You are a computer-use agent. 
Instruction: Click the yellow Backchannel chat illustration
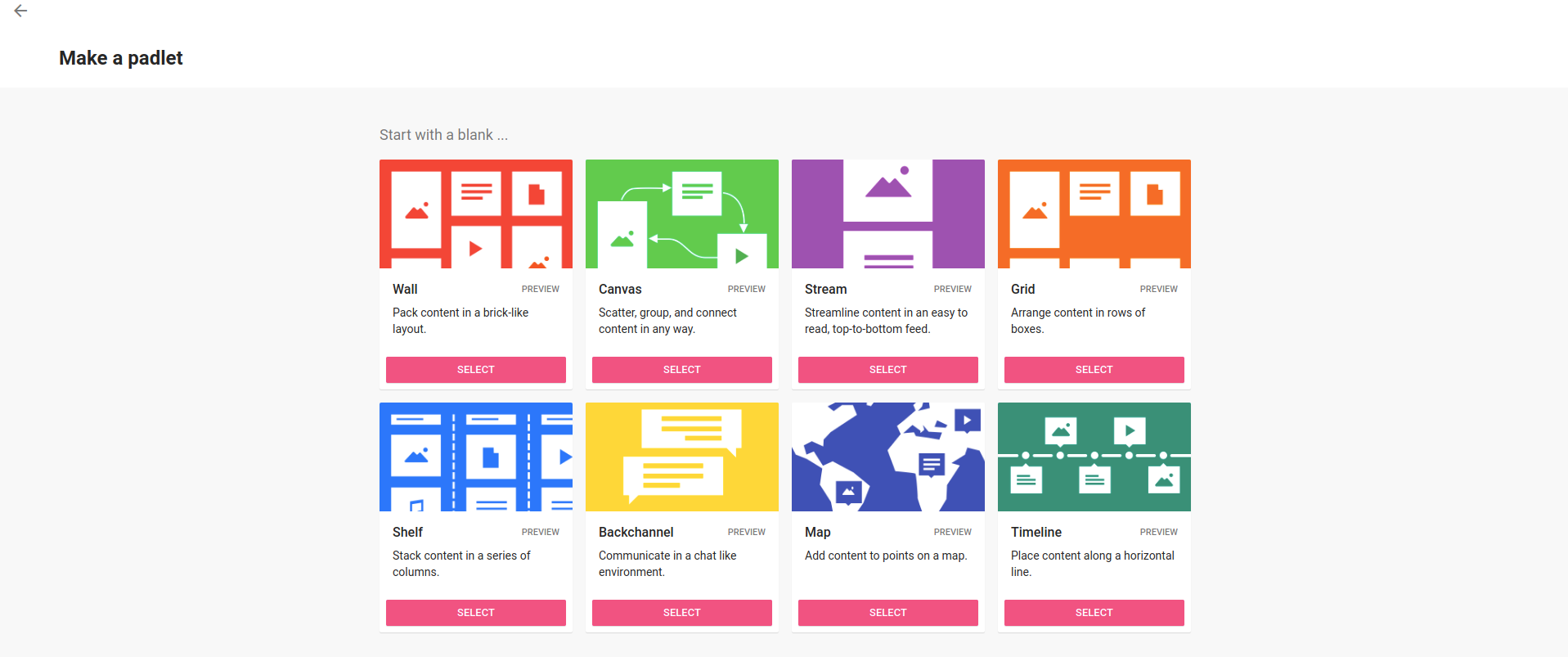[681, 457]
